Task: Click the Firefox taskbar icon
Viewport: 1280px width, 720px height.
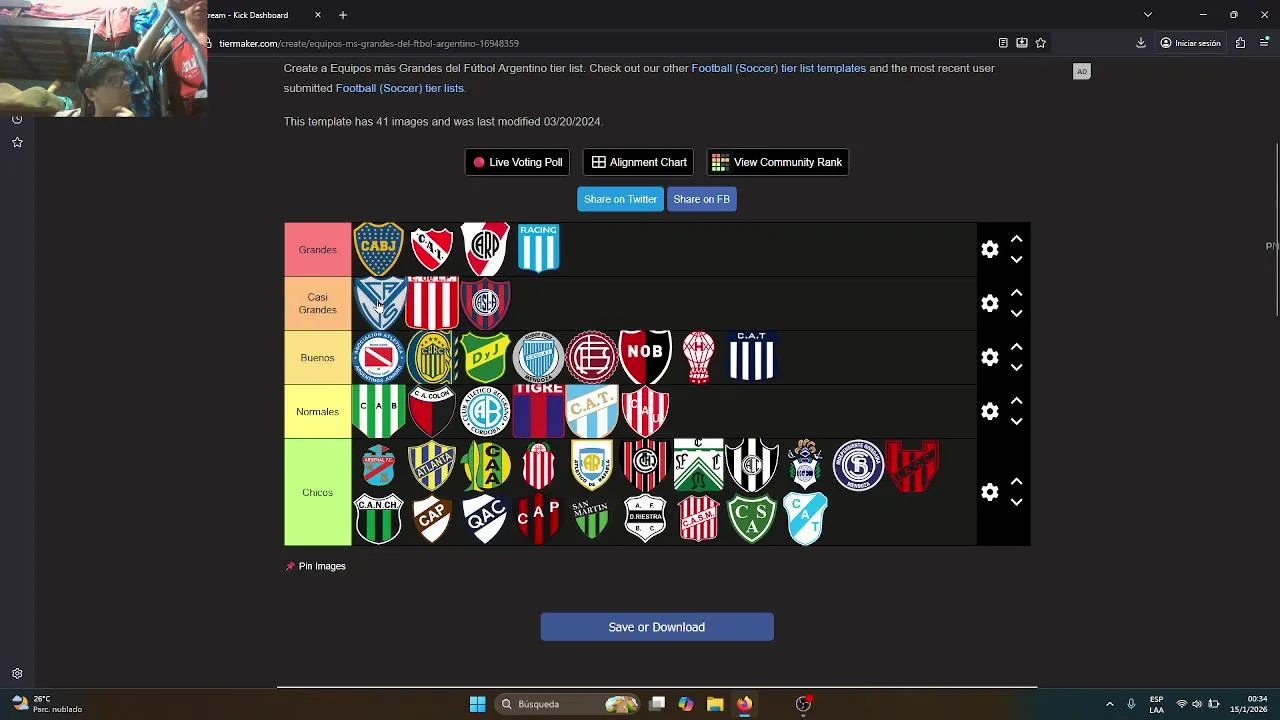Action: pyautogui.click(x=744, y=704)
